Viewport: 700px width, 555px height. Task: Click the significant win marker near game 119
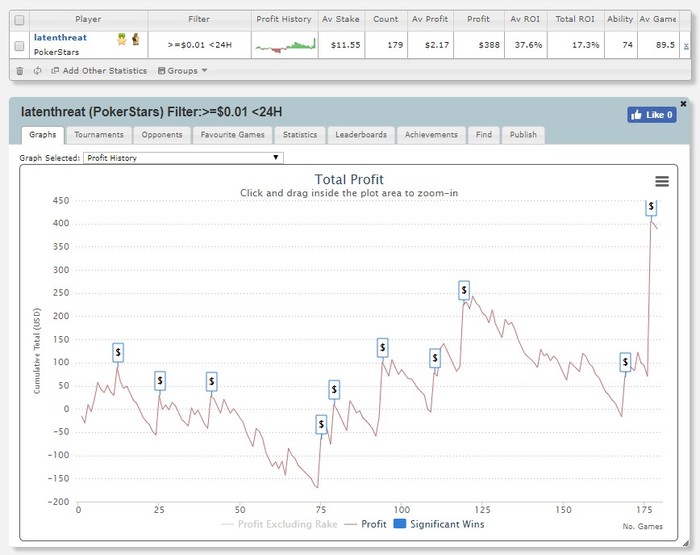coord(464,290)
